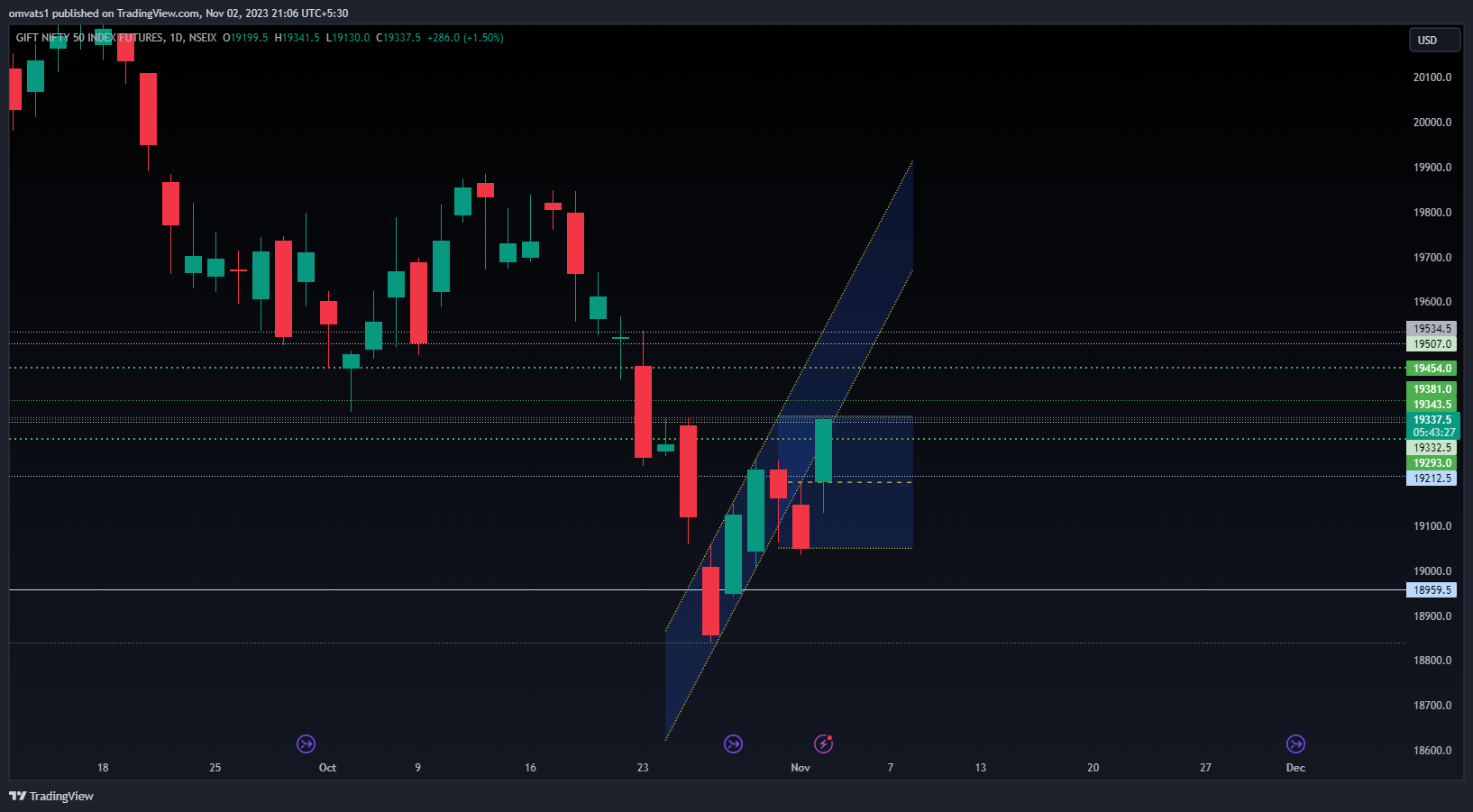Click the Dec label on time axis
Screen dimensions: 1473x812
(x=1295, y=768)
